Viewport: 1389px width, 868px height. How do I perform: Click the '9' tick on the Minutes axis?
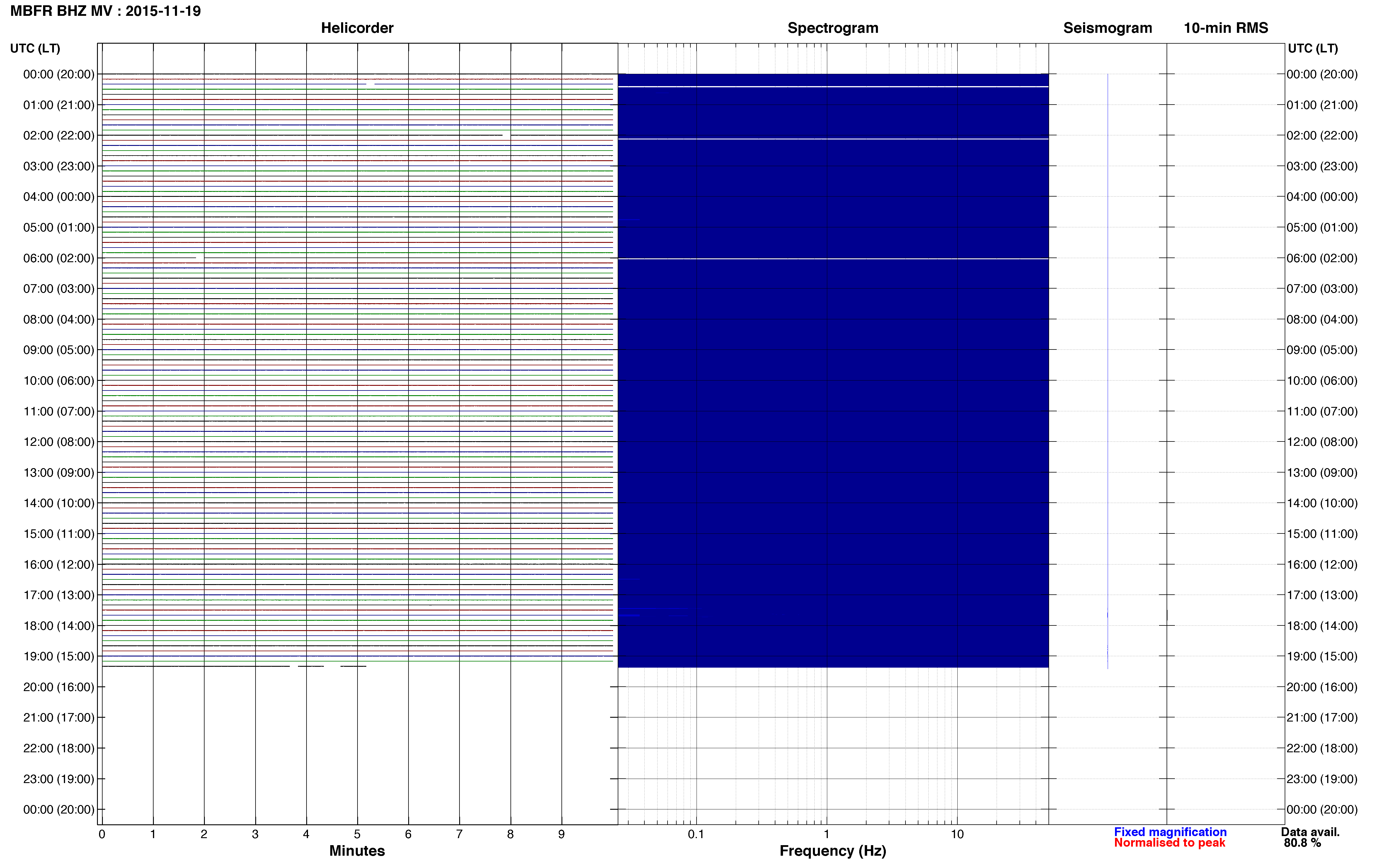[561, 835]
